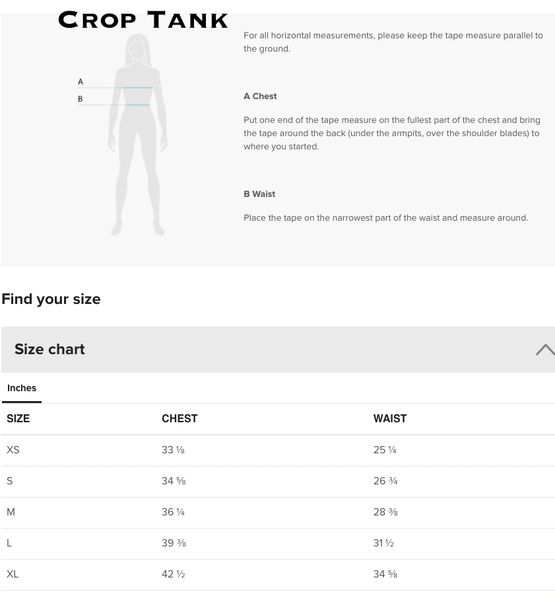
Task: Select the XS size row
Action: pyautogui.click(x=278, y=450)
